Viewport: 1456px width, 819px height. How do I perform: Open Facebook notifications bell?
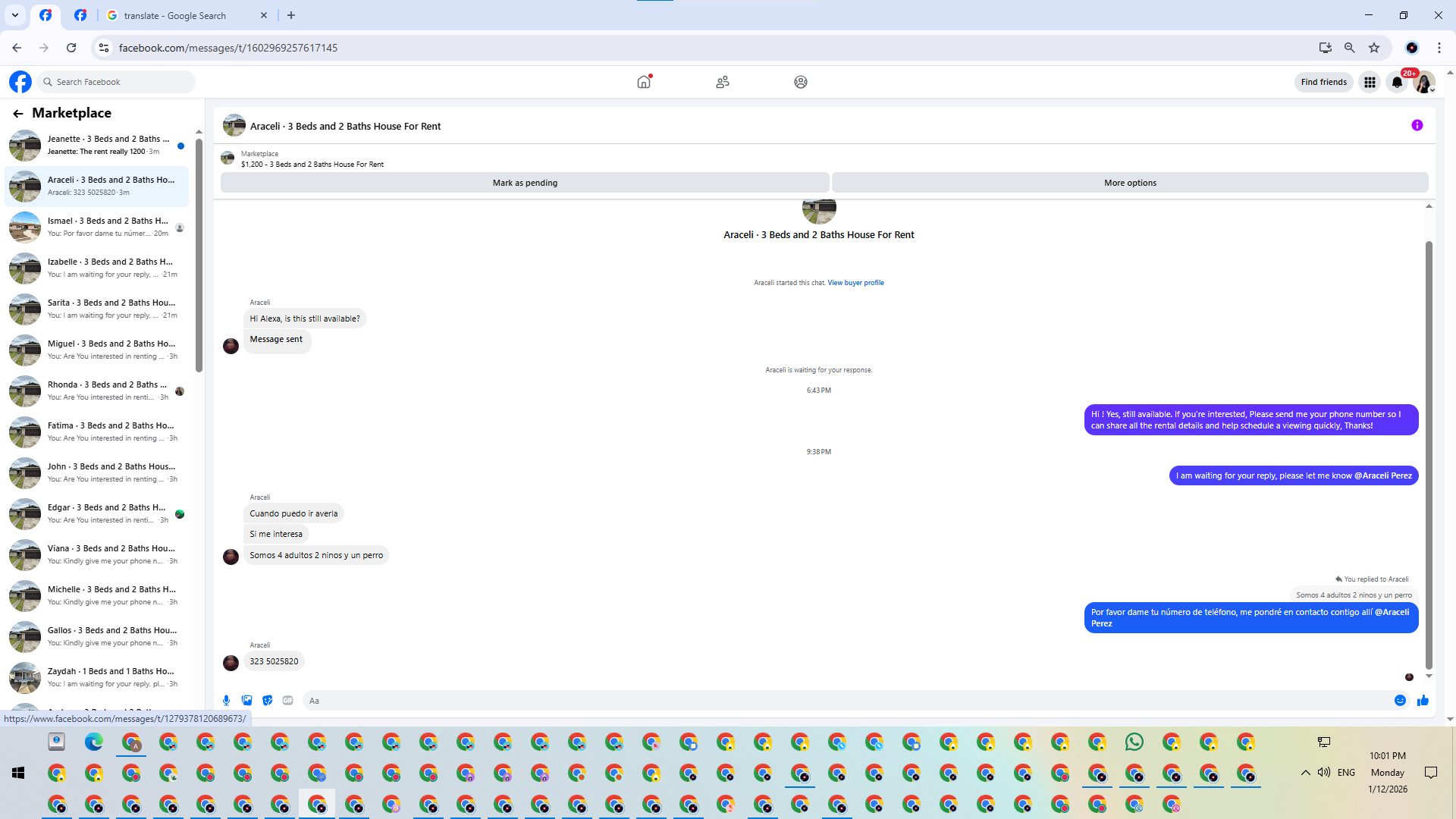[x=1397, y=82]
